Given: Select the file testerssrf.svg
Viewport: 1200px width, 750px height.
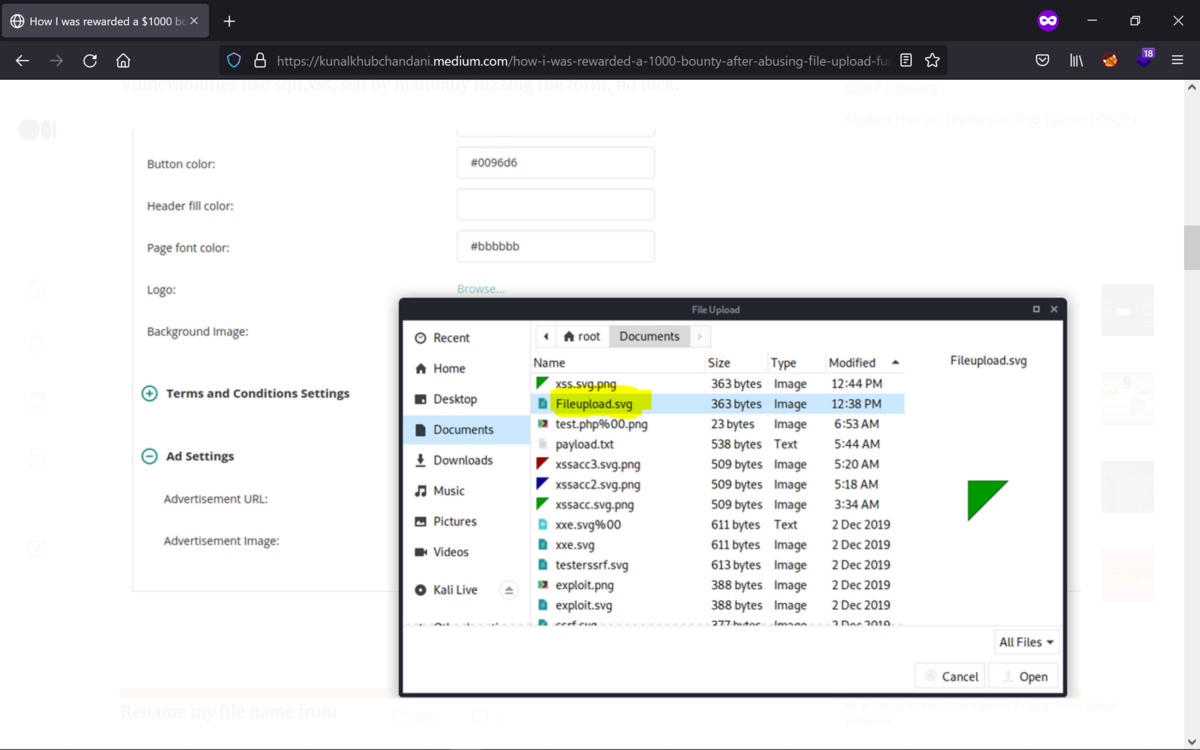Looking at the screenshot, I should click(x=717, y=565).
